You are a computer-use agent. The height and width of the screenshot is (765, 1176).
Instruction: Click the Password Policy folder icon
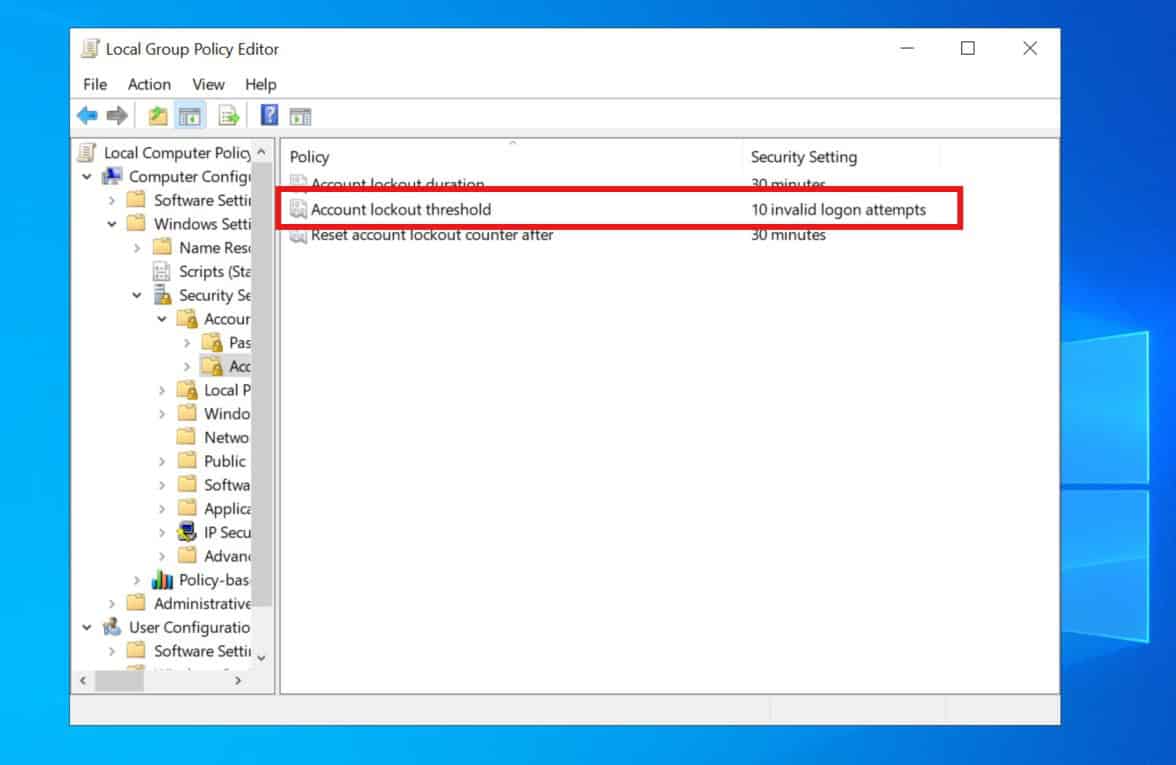212,343
